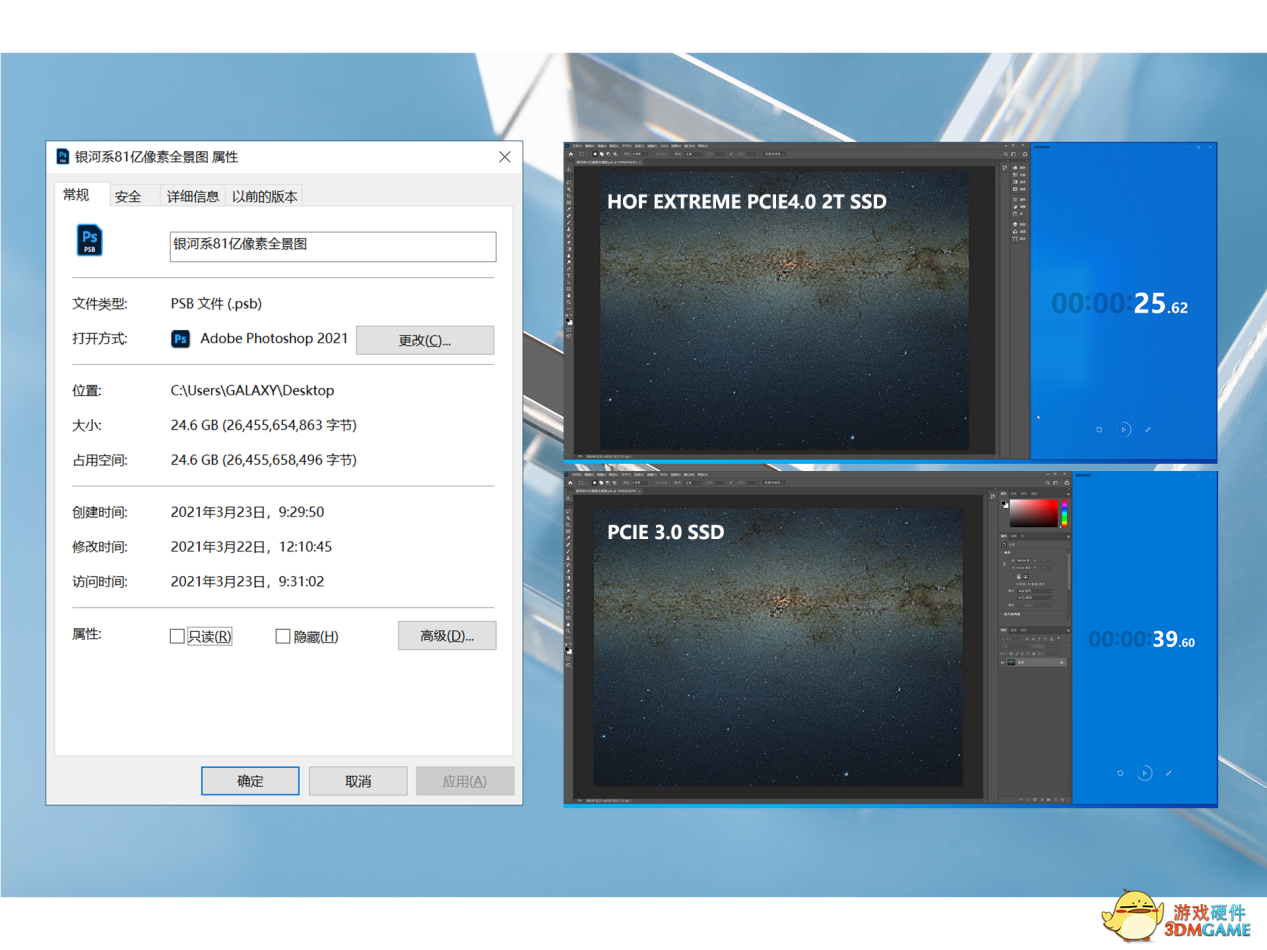This screenshot has width=1267, height=950.
Task: Click the large PSB file icon
Action: (x=90, y=240)
